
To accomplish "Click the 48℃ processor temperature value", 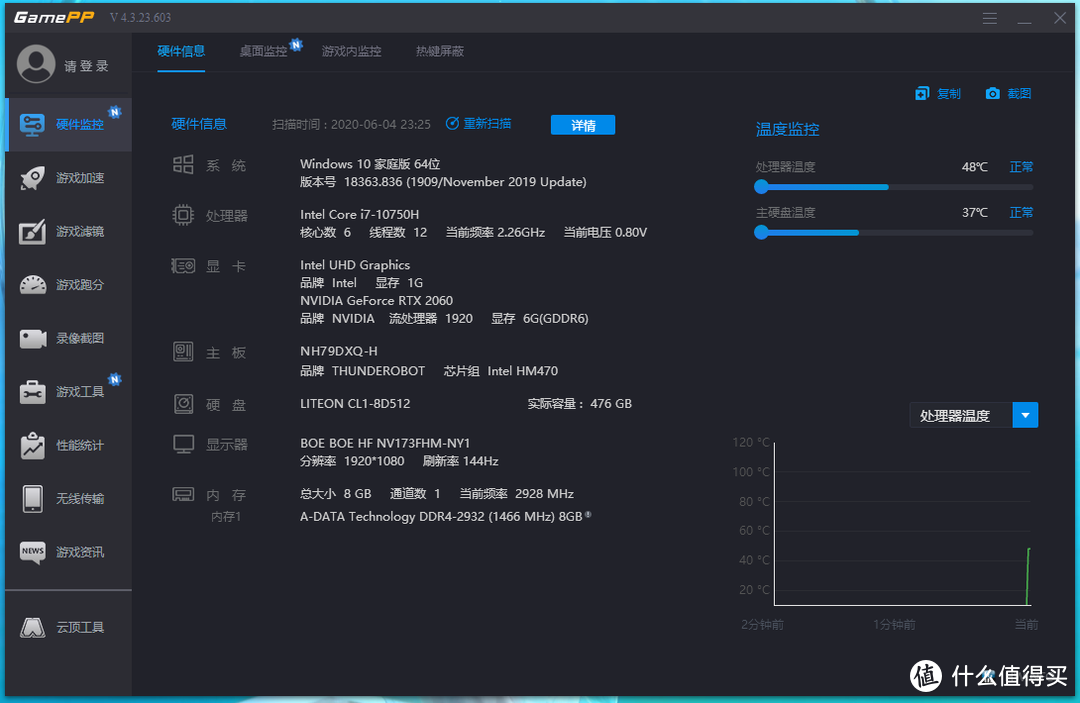I will pos(975,167).
